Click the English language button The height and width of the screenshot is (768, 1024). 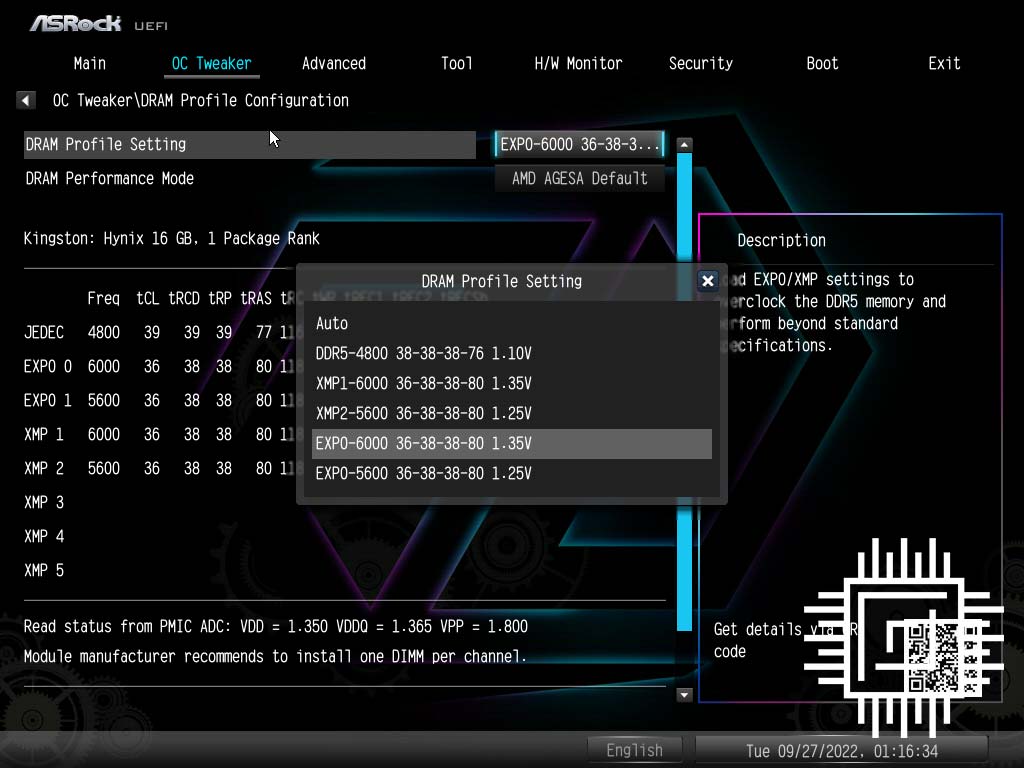[634, 750]
